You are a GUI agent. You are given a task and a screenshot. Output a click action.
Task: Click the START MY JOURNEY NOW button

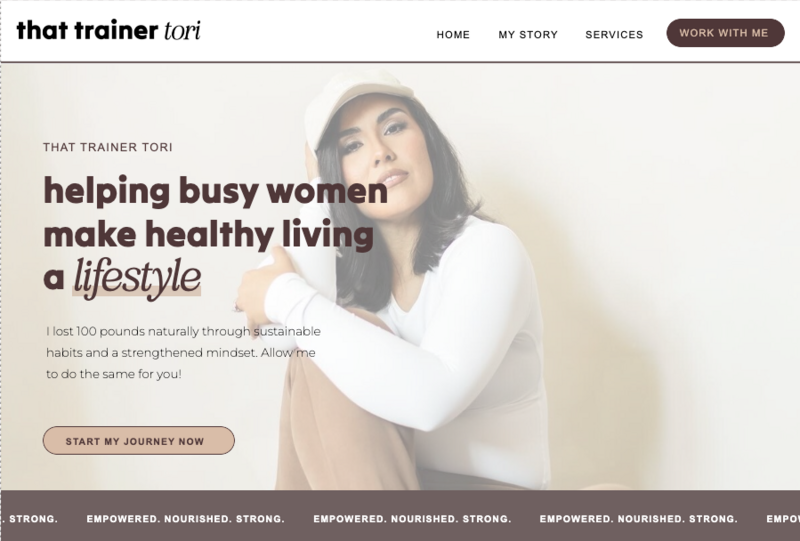click(x=139, y=440)
